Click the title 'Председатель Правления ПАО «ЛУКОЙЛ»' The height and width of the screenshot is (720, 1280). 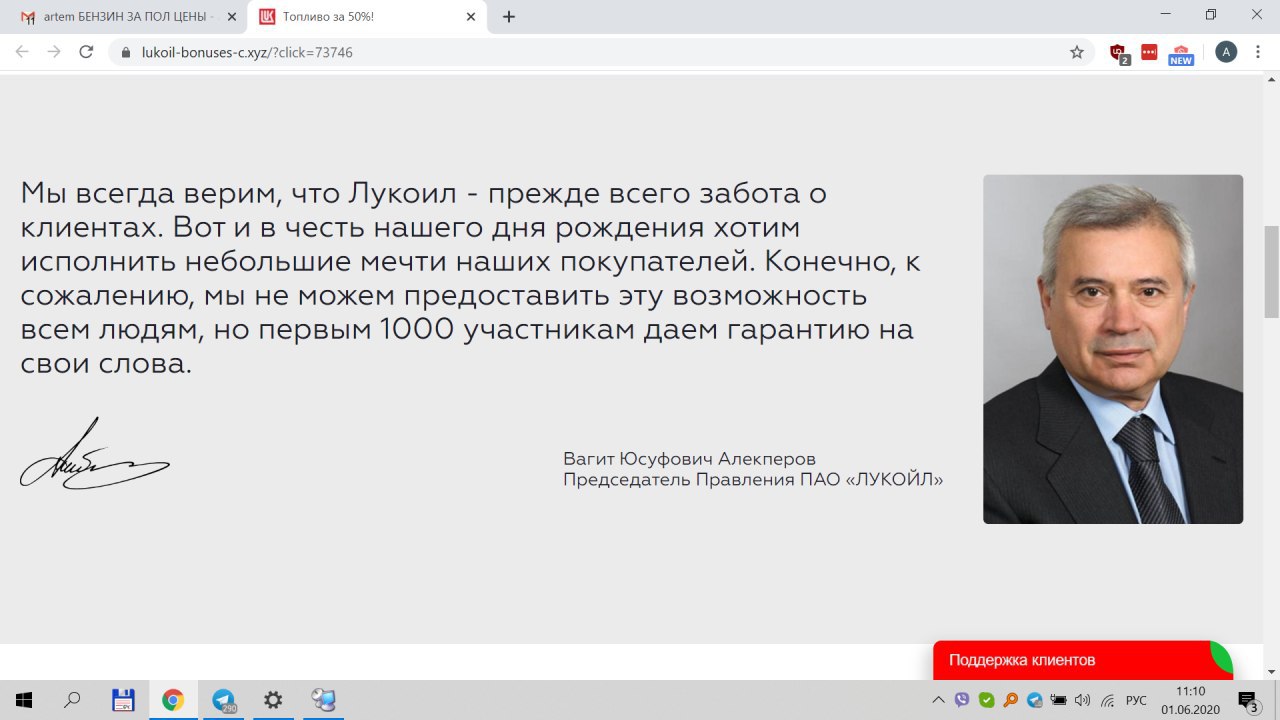pyautogui.click(x=753, y=480)
